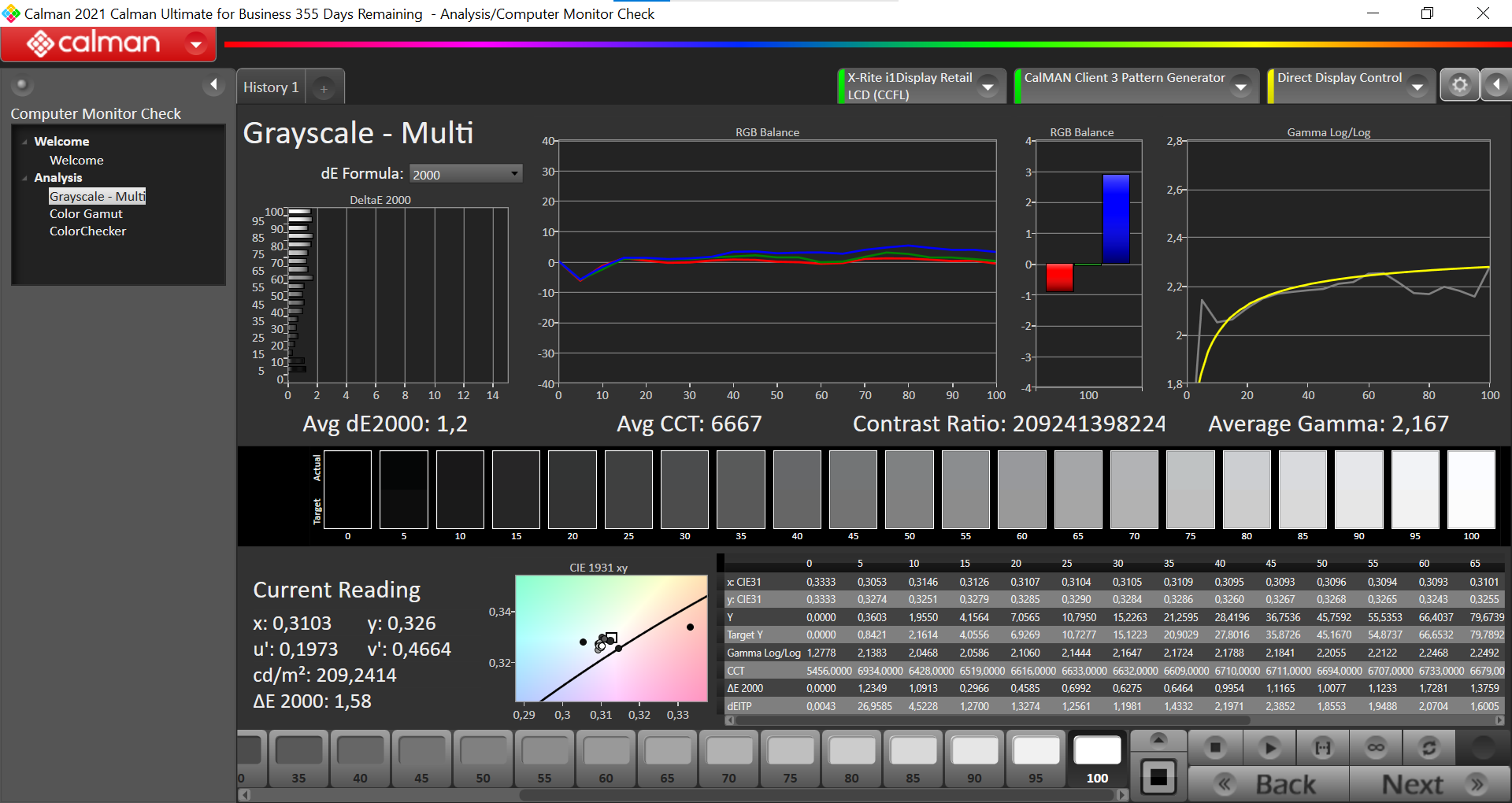Go to the previous page with Back
The width and height of the screenshot is (1512, 803).
coord(1269,784)
